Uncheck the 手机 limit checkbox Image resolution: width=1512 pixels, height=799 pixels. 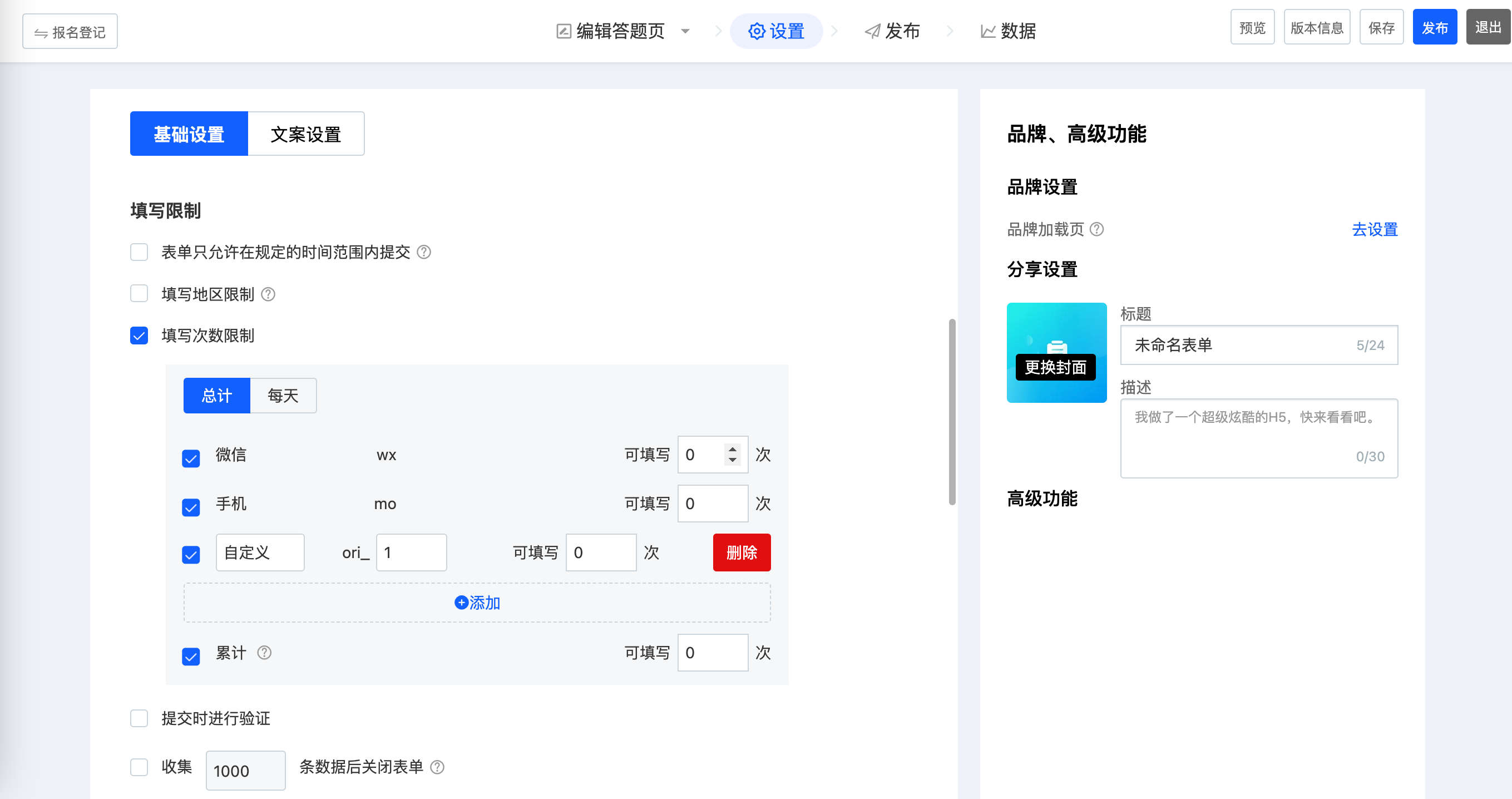191,507
